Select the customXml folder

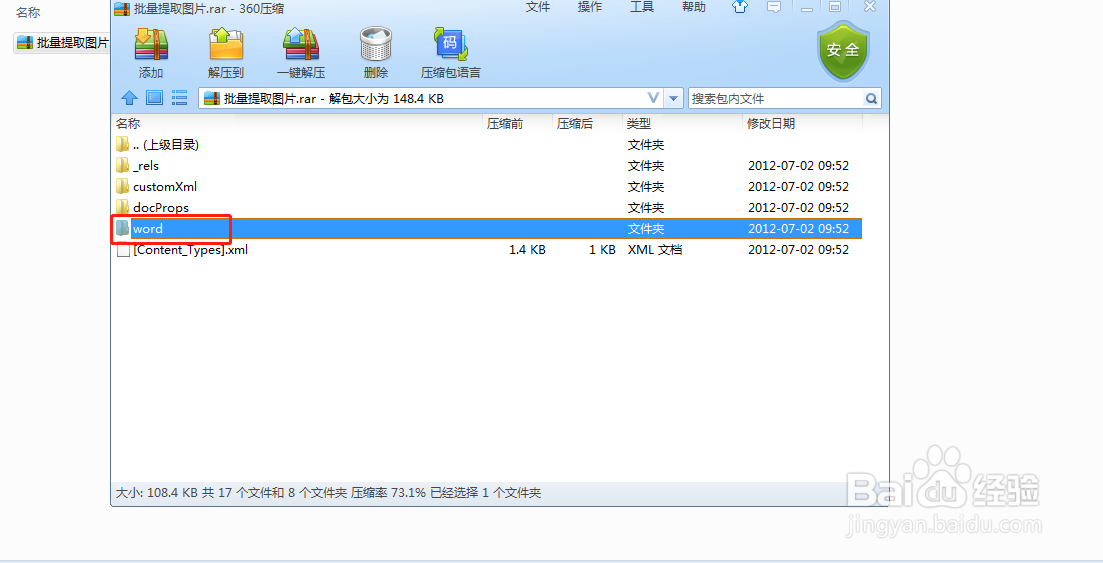pyautogui.click(x=487, y=187)
